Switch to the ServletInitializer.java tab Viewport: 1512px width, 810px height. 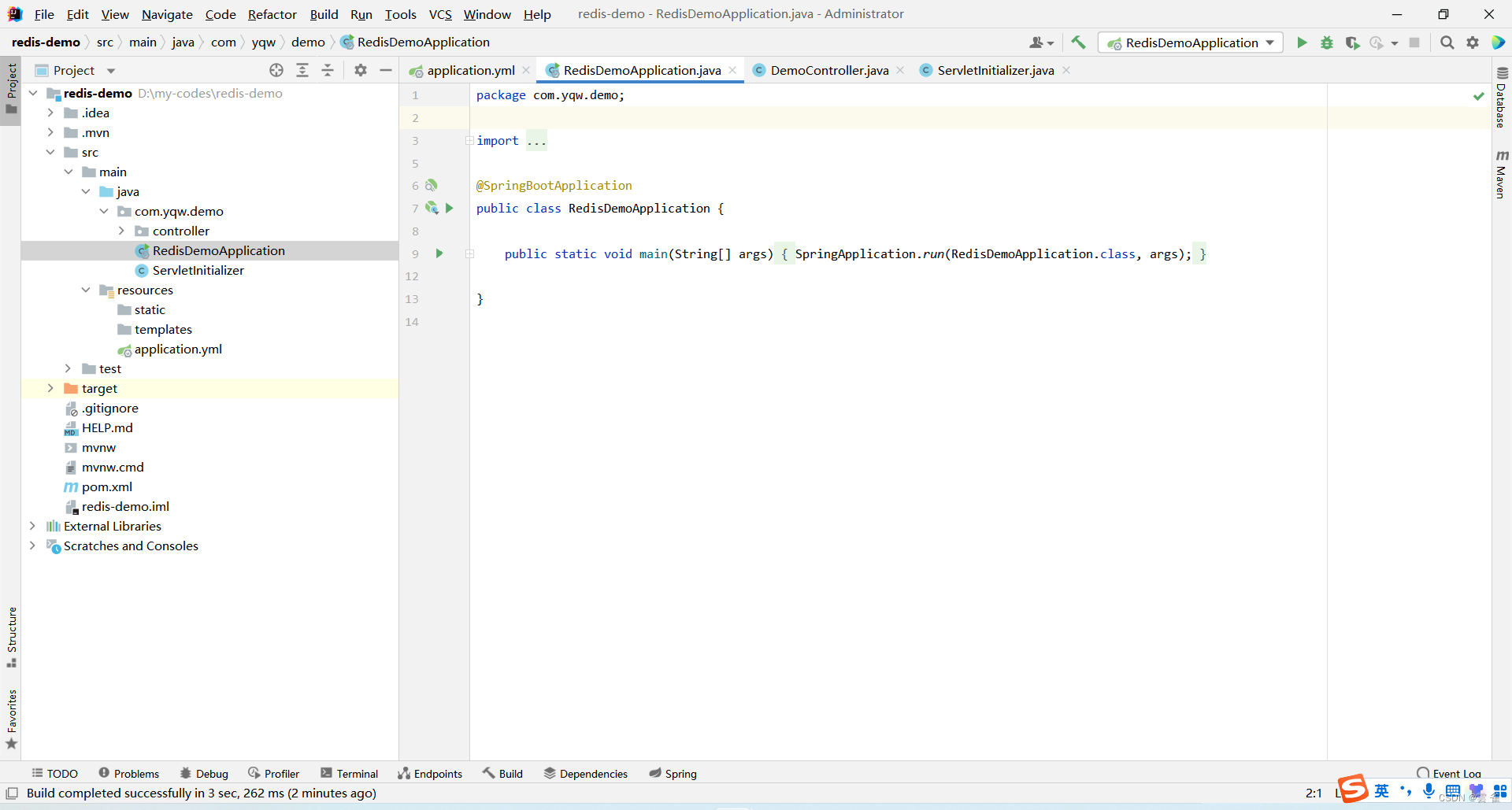[x=995, y=70]
